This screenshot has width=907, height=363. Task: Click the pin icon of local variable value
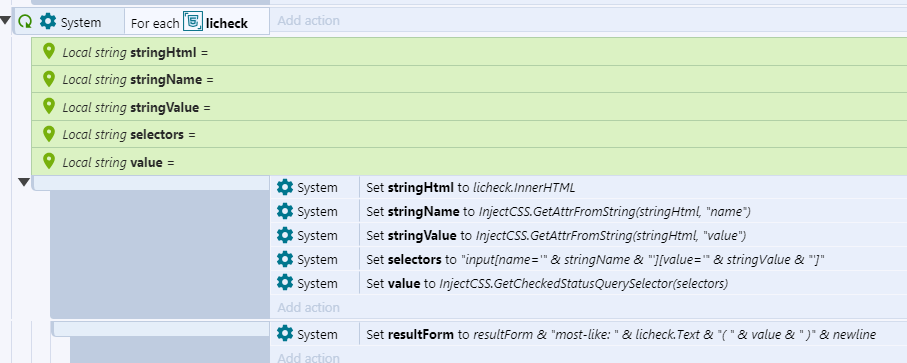49,161
